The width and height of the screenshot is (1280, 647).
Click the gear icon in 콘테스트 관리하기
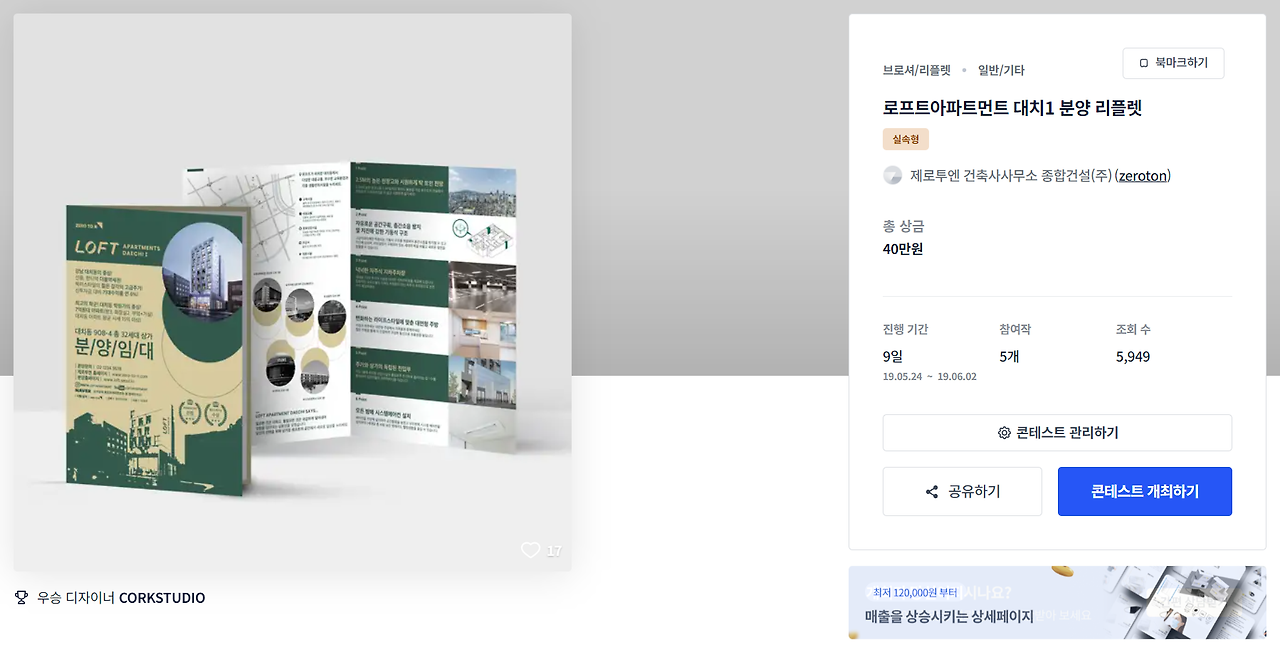click(x=1004, y=433)
